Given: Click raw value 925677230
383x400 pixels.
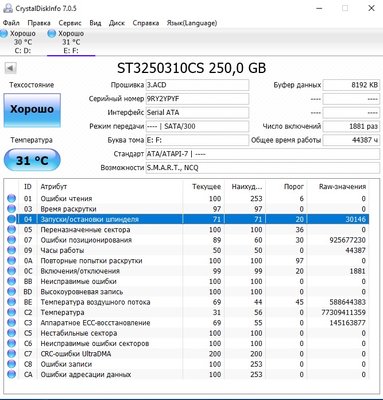Looking at the screenshot, I should tap(348, 240).
